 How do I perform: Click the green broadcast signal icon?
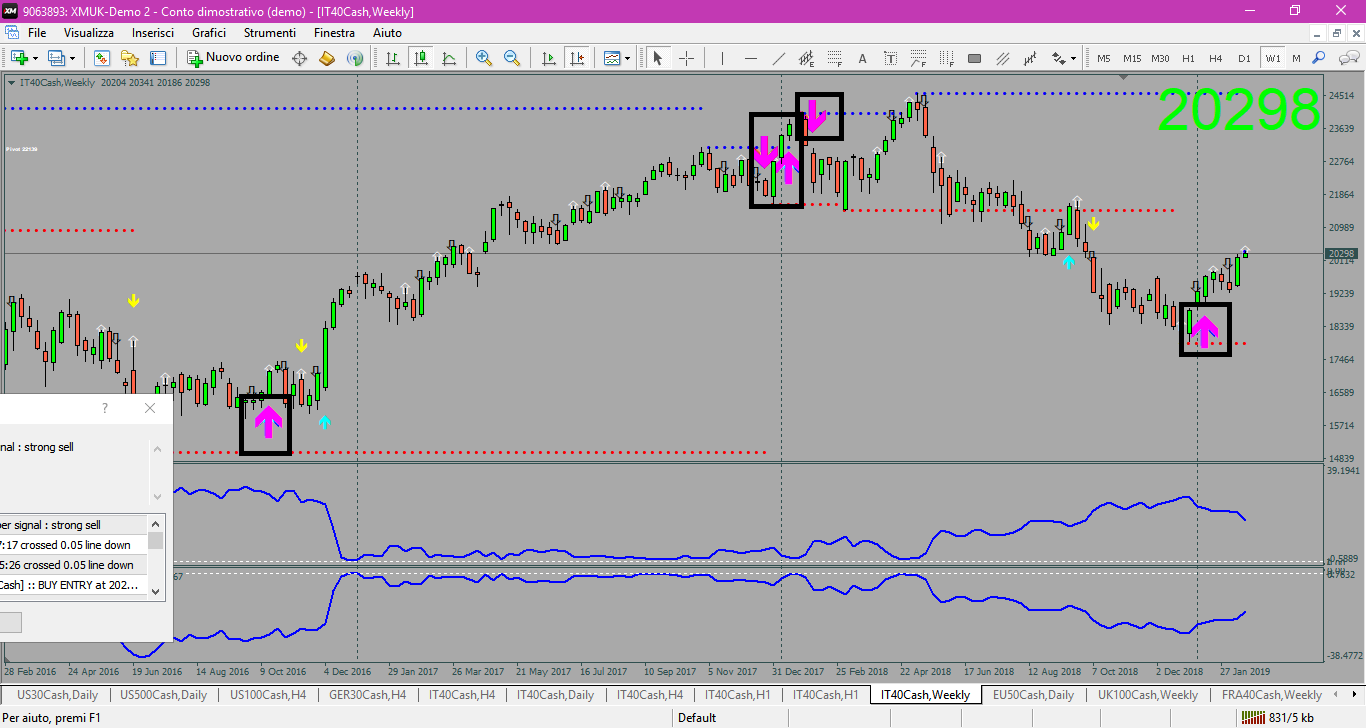pos(354,58)
